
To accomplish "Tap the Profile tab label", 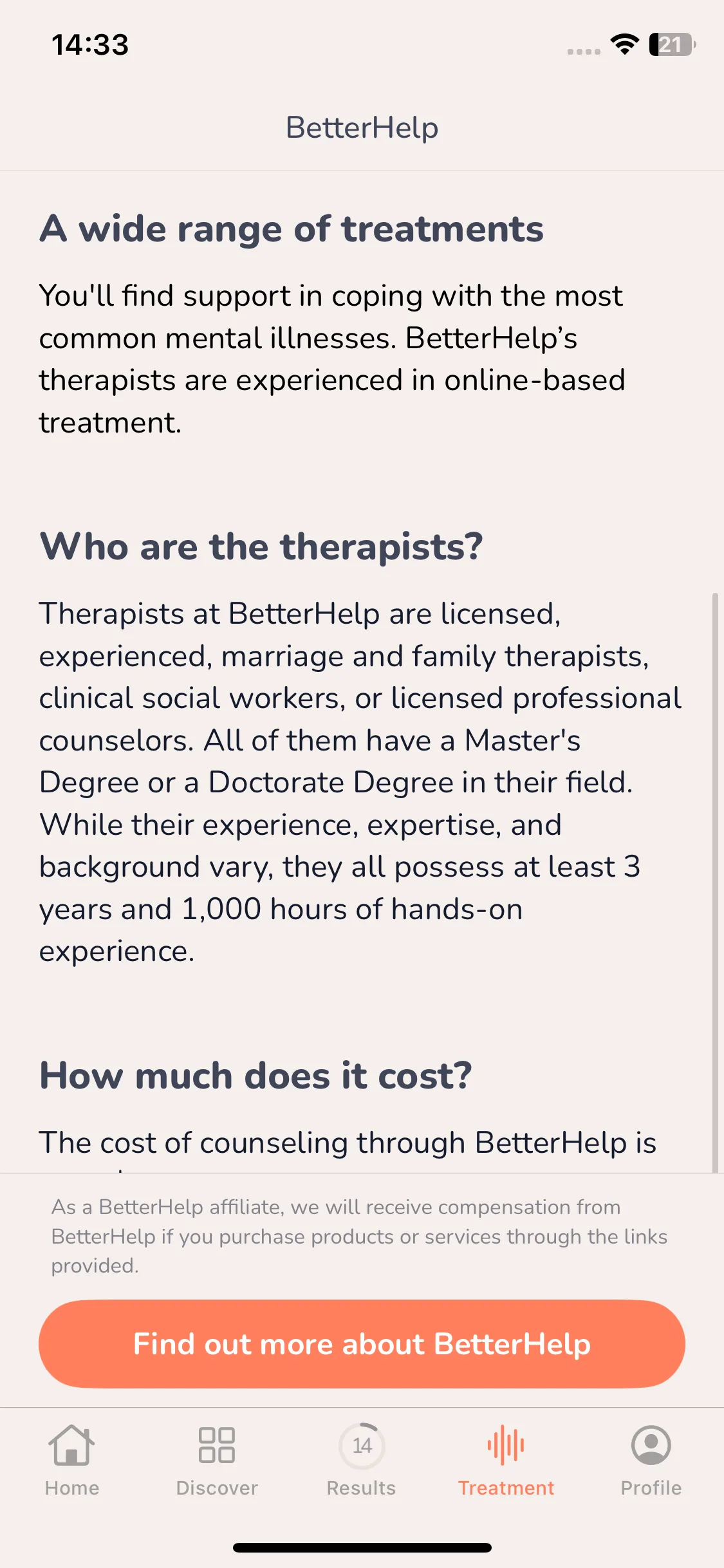I will coord(651,1488).
